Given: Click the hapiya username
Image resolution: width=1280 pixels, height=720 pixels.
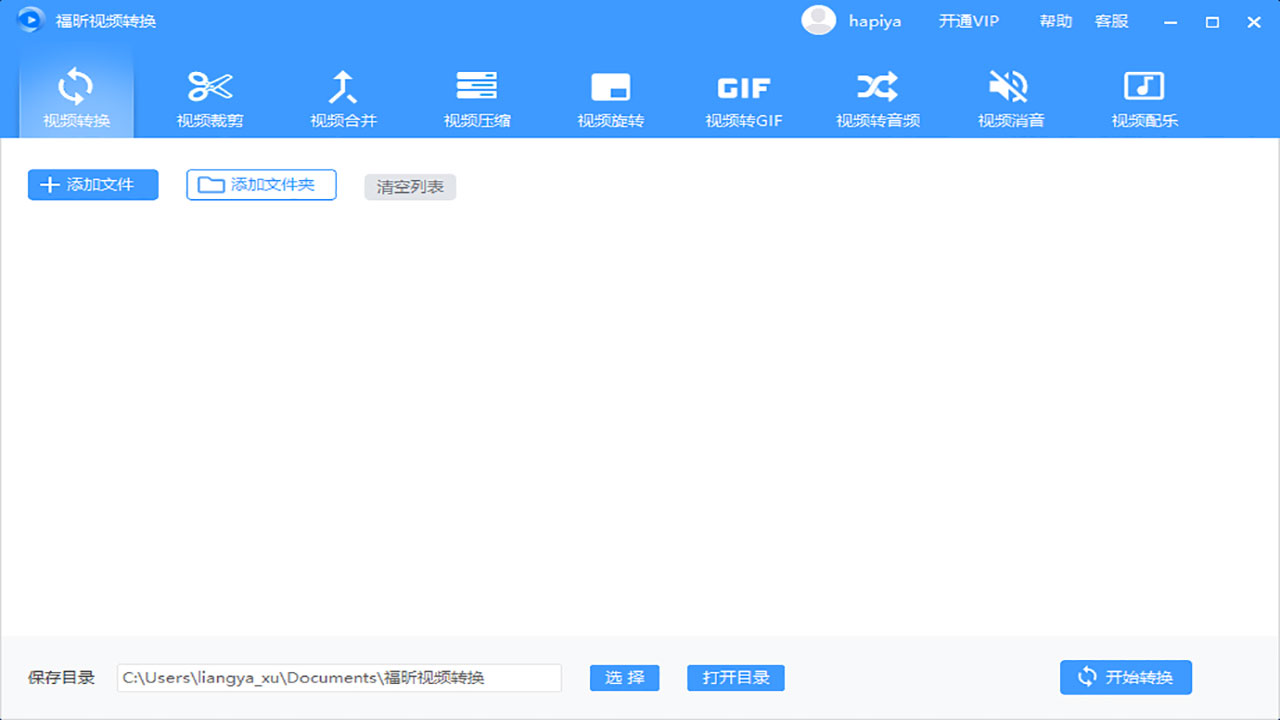Looking at the screenshot, I should point(874,20).
